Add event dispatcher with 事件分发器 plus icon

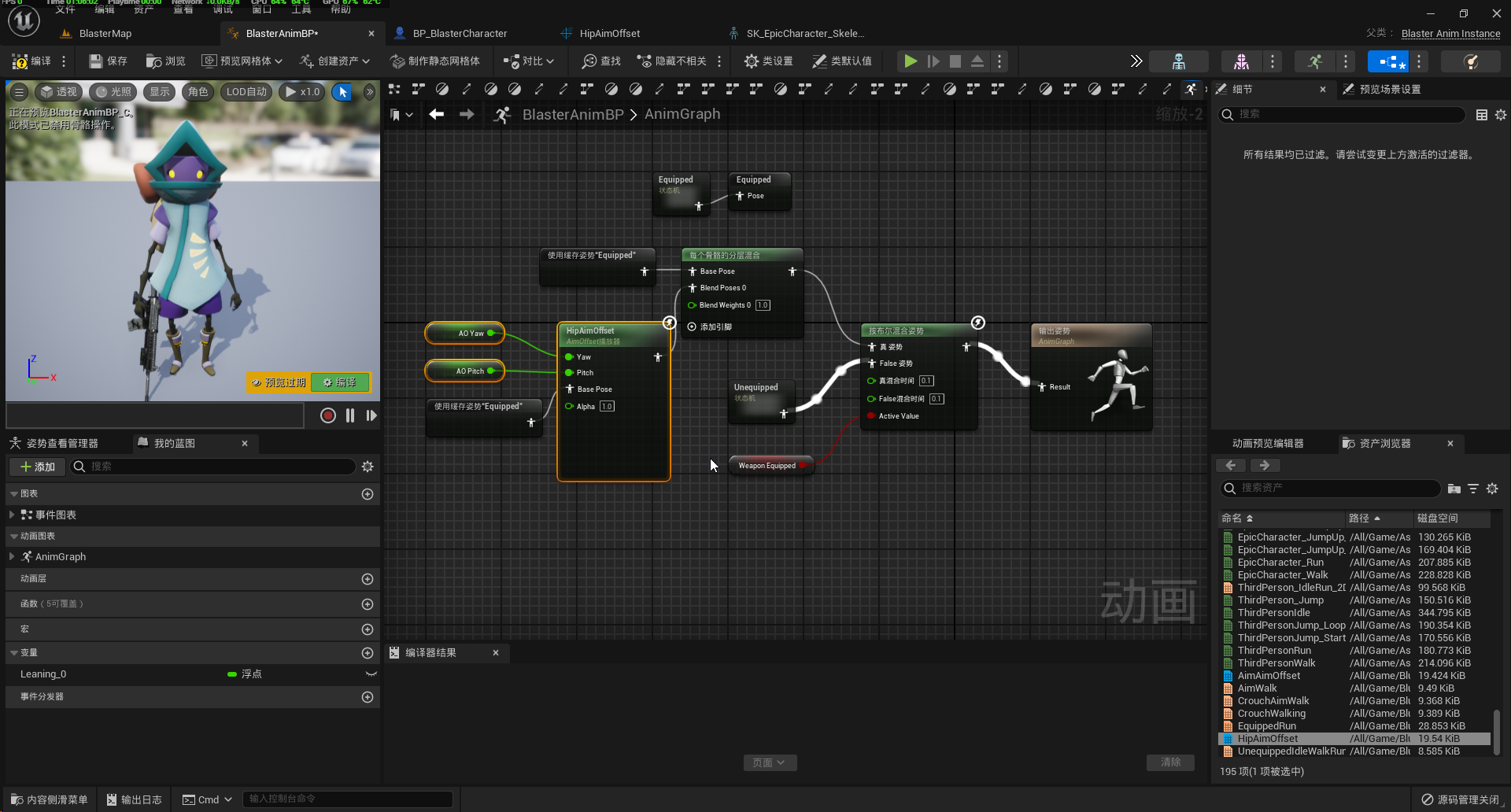pos(367,697)
